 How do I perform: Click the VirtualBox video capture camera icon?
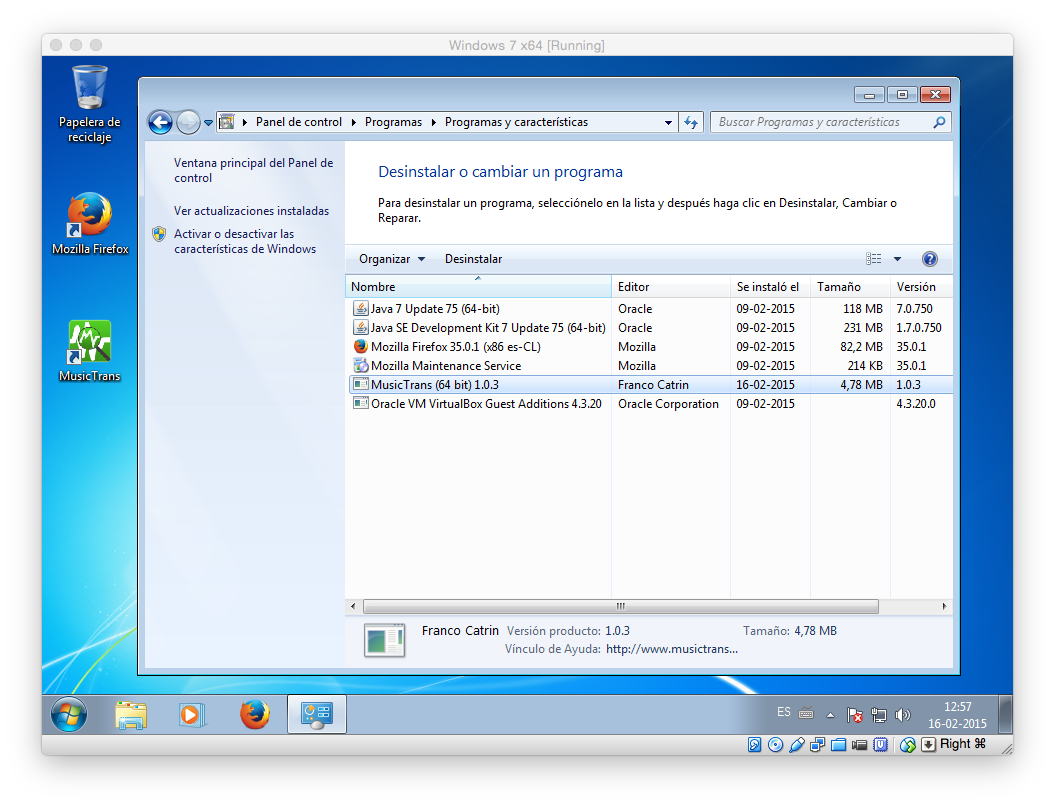tap(859, 744)
